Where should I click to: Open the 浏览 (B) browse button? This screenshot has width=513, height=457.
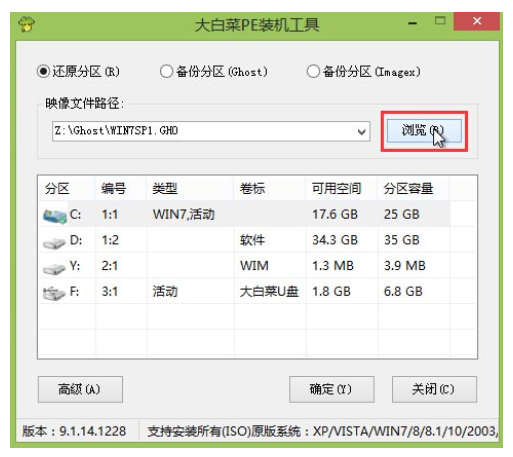(x=424, y=131)
